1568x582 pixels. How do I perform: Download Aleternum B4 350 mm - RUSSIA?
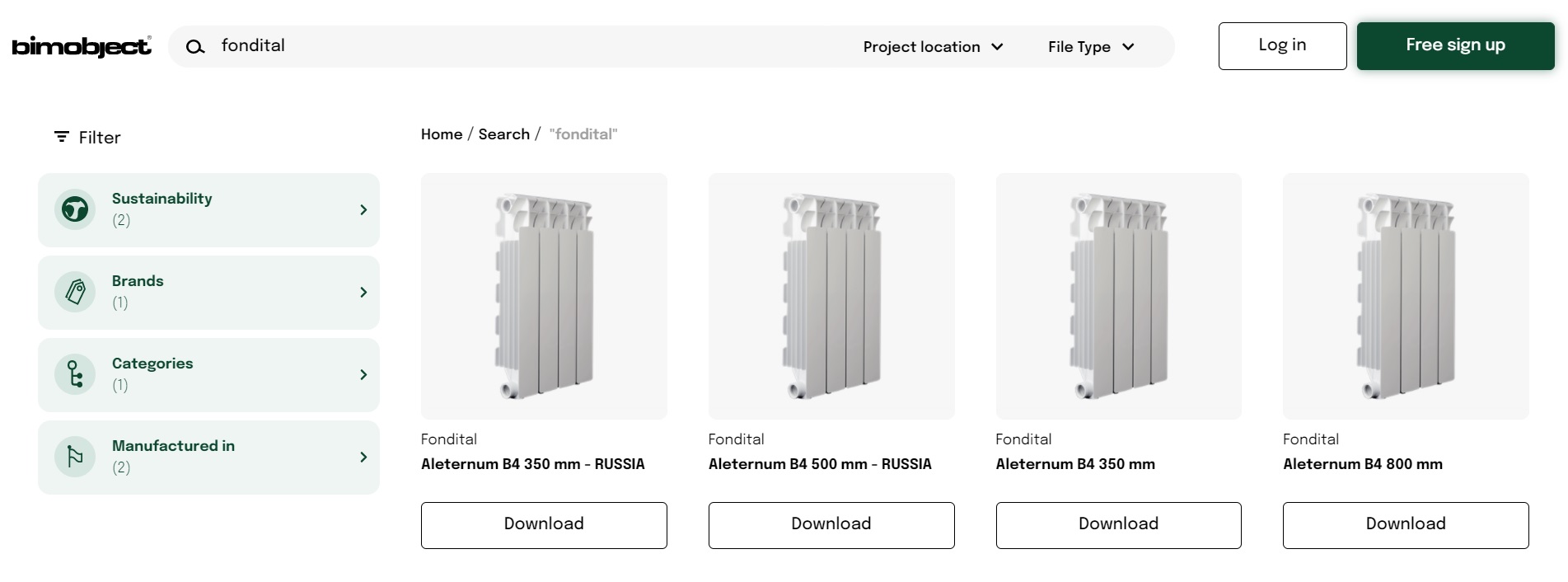(544, 525)
